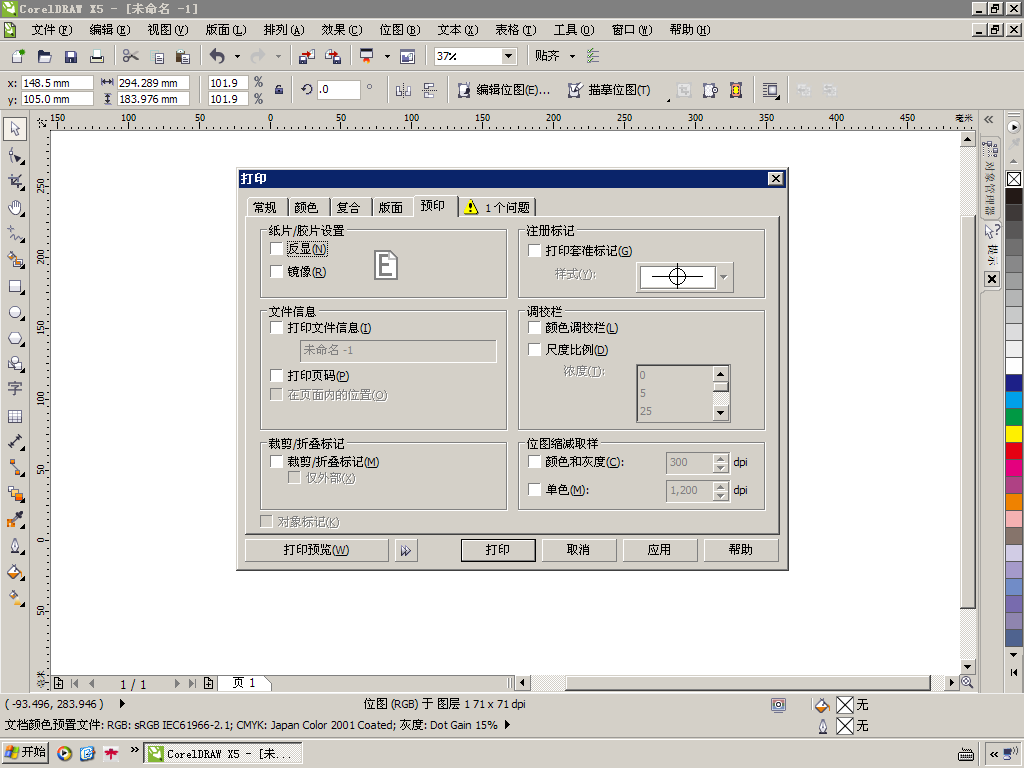Click the Export toolbar icon
The width and height of the screenshot is (1024, 768).
(x=333, y=56)
